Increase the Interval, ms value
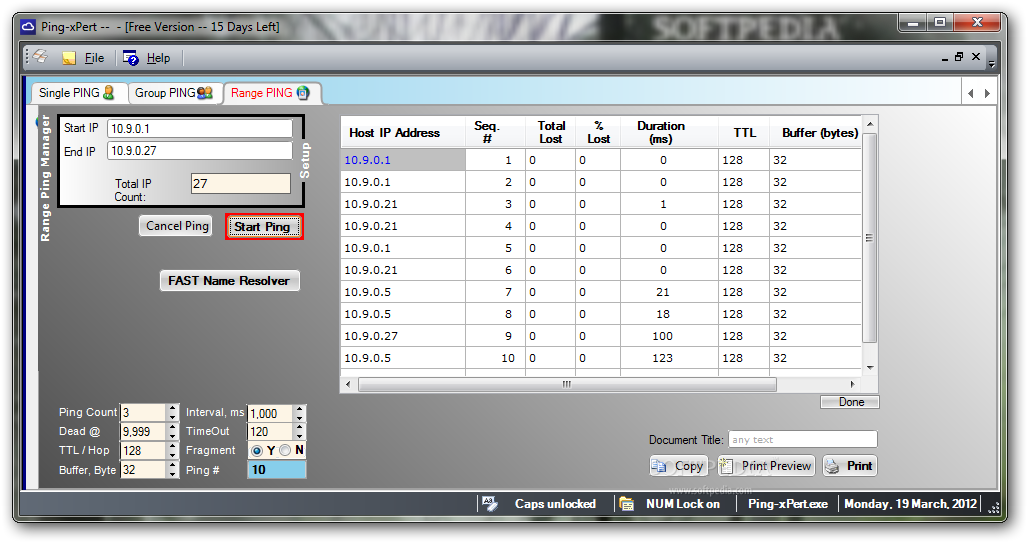This screenshot has height=543, width=1028. pyautogui.click(x=300, y=409)
